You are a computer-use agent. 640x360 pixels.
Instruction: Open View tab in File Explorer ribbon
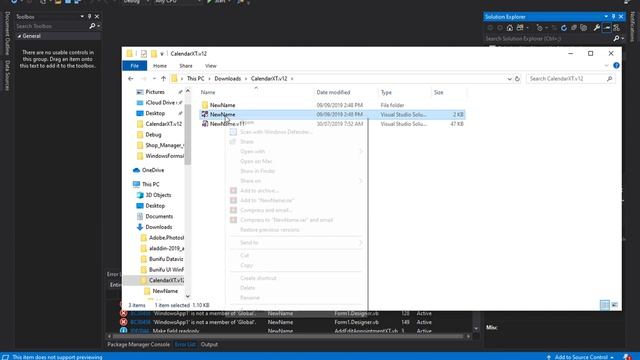[x=211, y=66]
